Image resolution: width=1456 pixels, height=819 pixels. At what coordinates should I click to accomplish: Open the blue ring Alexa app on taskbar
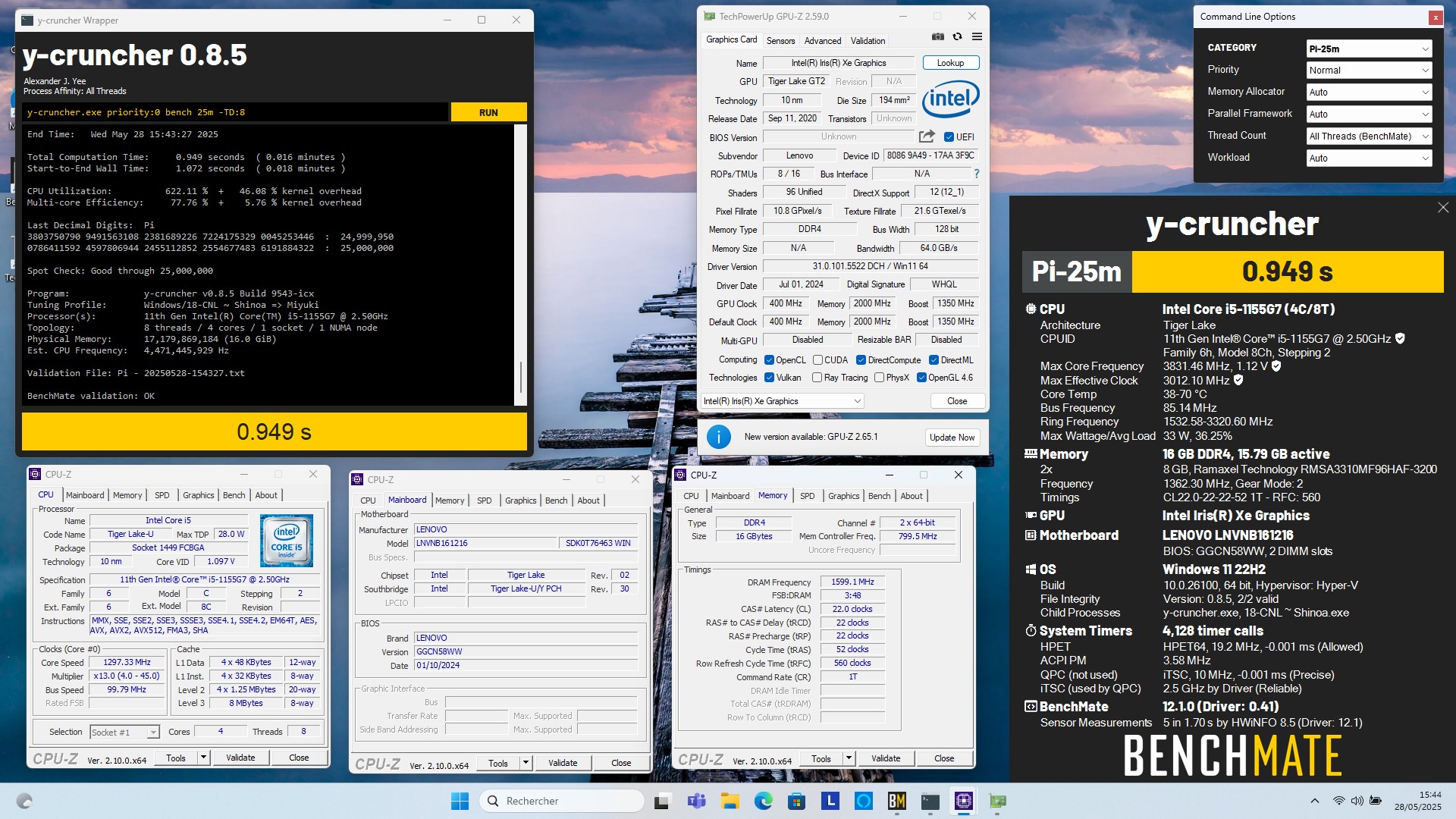[x=864, y=801]
